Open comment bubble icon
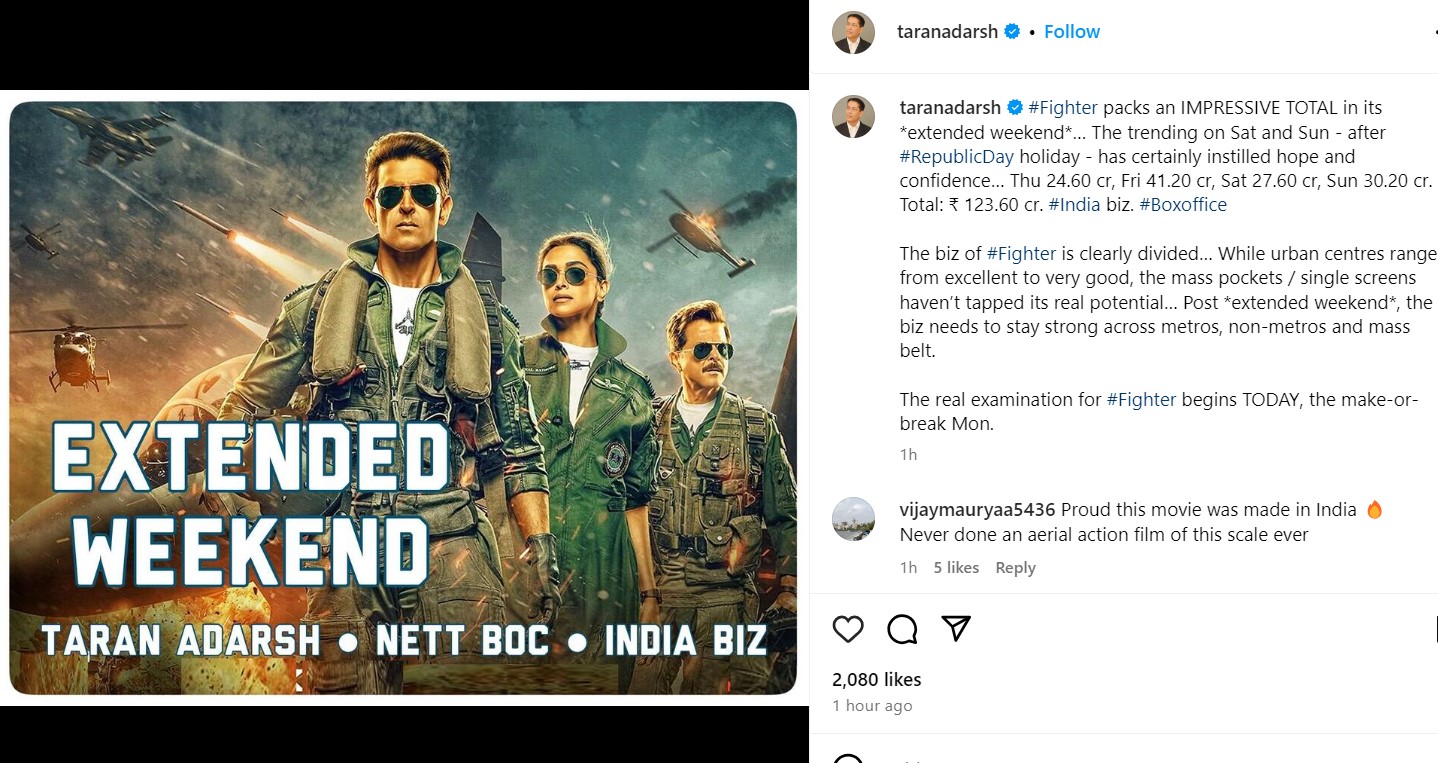The width and height of the screenshot is (1438, 763). point(902,629)
